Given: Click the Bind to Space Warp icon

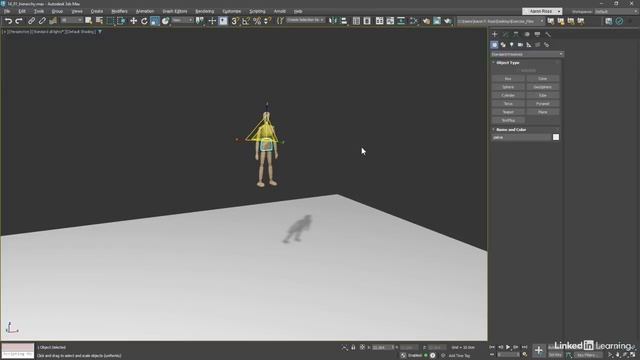Looking at the screenshot, I should pyautogui.click(x=53, y=21).
